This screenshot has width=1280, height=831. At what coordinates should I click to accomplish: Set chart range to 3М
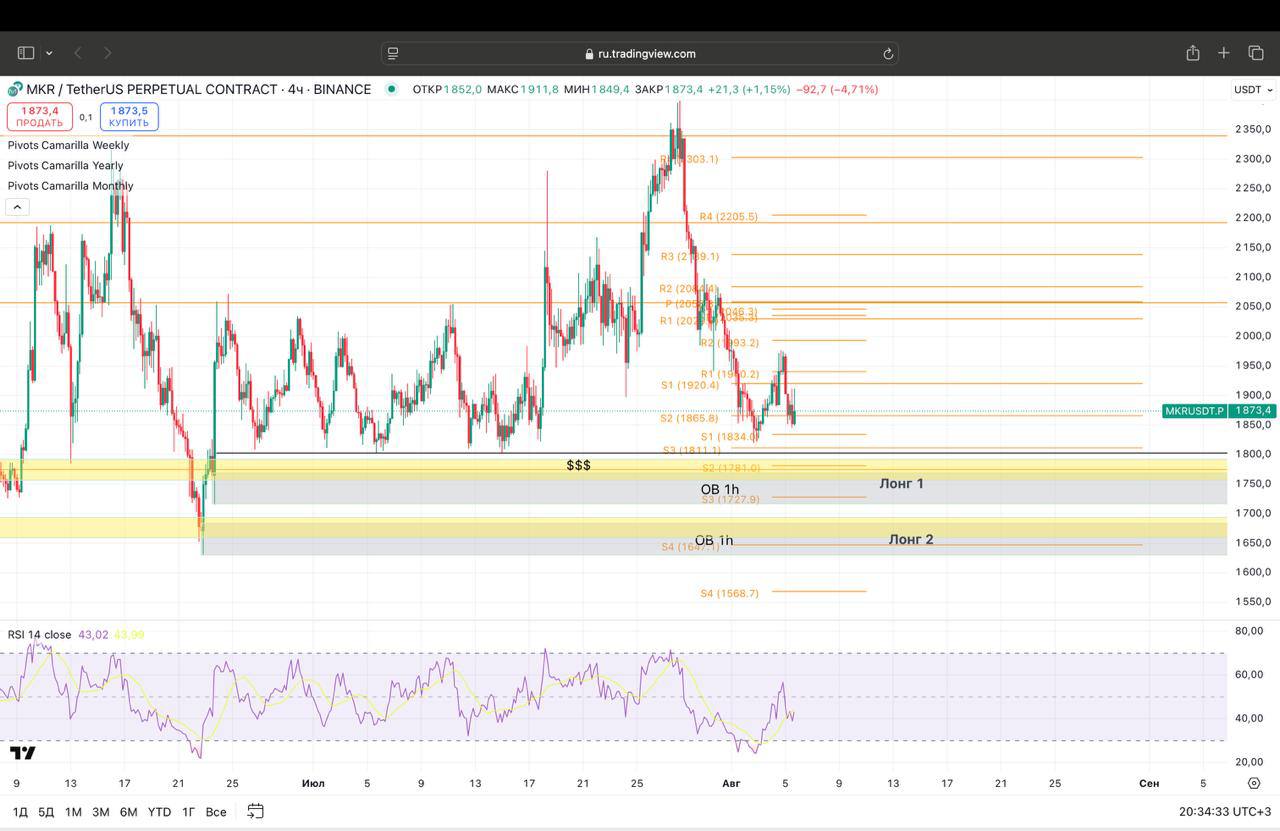pos(101,812)
